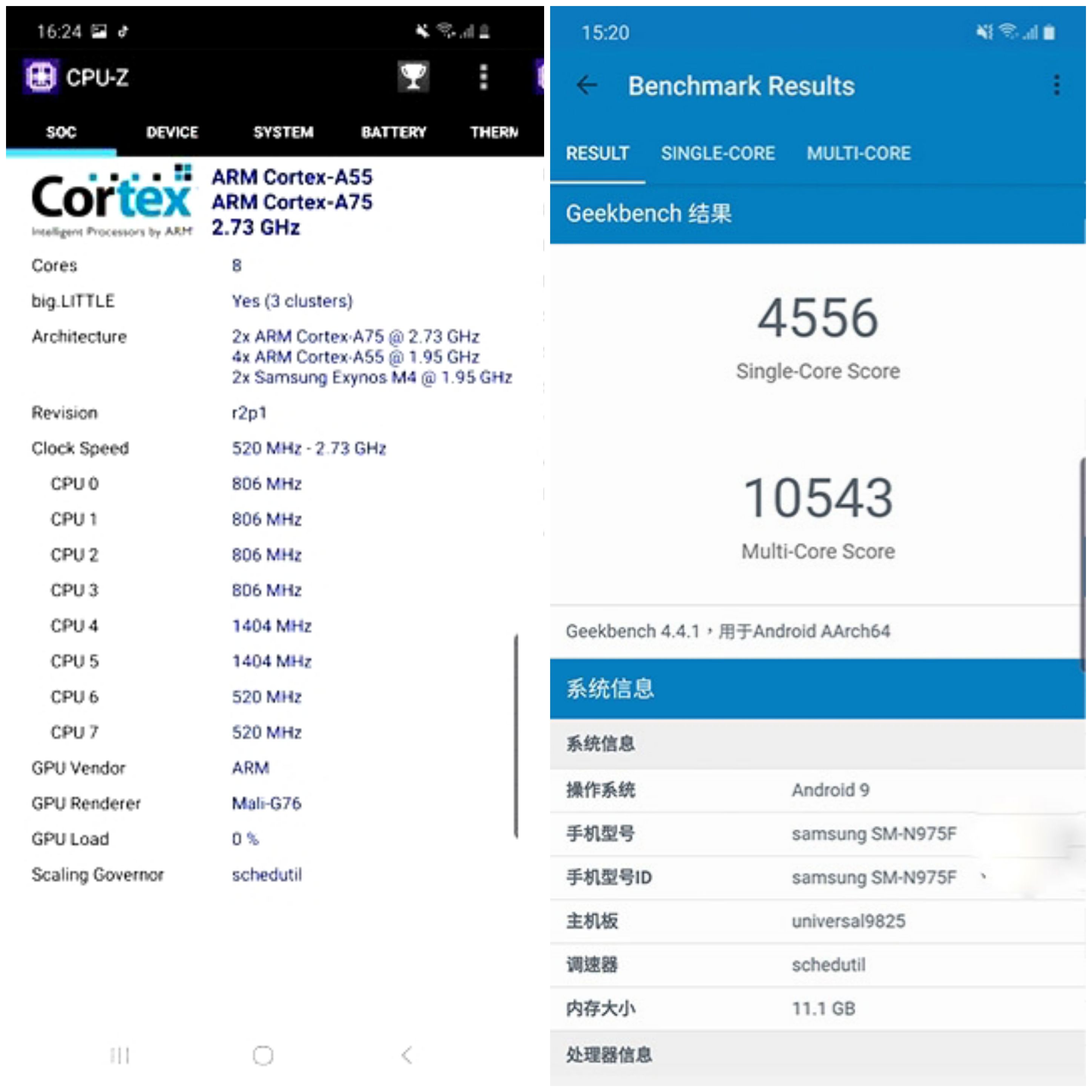Open CPU-Z three-dot overflow menu
This screenshot has width=1092, height=1092.
coord(483,76)
